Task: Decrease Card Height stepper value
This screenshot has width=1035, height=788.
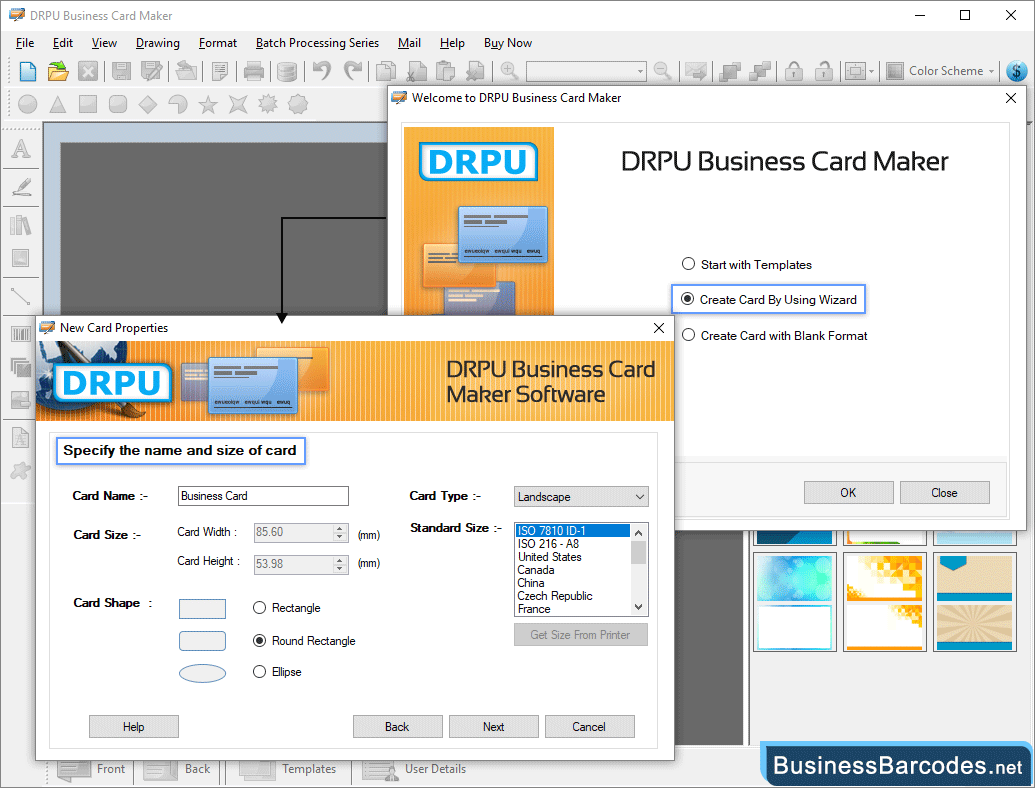Action: (x=340, y=568)
